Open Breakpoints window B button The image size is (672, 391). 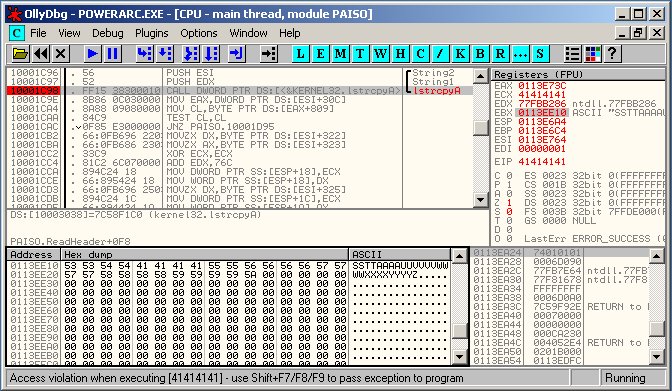(x=480, y=54)
